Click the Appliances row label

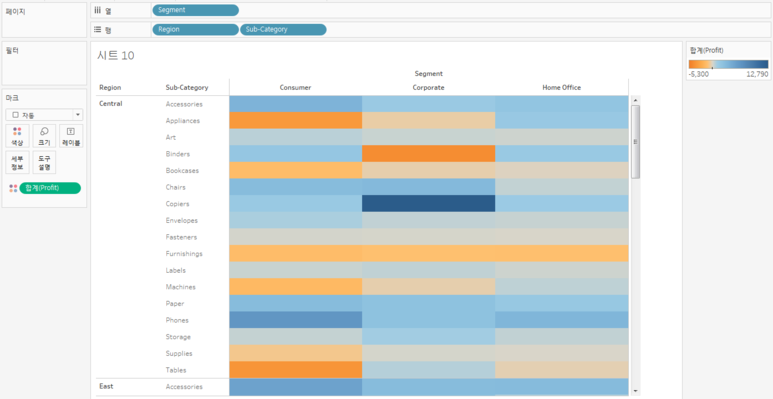tap(182, 121)
